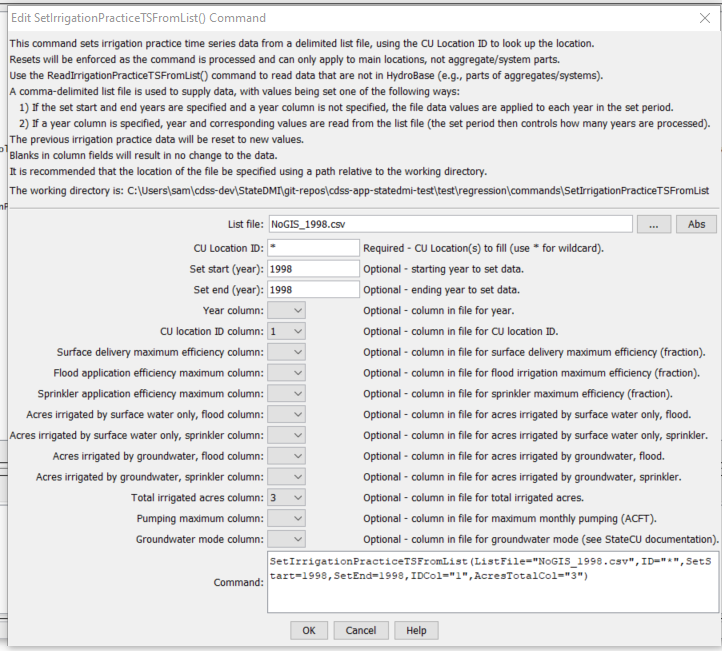Click the Set start (year) field
Image resolution: width=722 pixels, height=651 pixels.
pyautogui.click(x=313, y=269)
